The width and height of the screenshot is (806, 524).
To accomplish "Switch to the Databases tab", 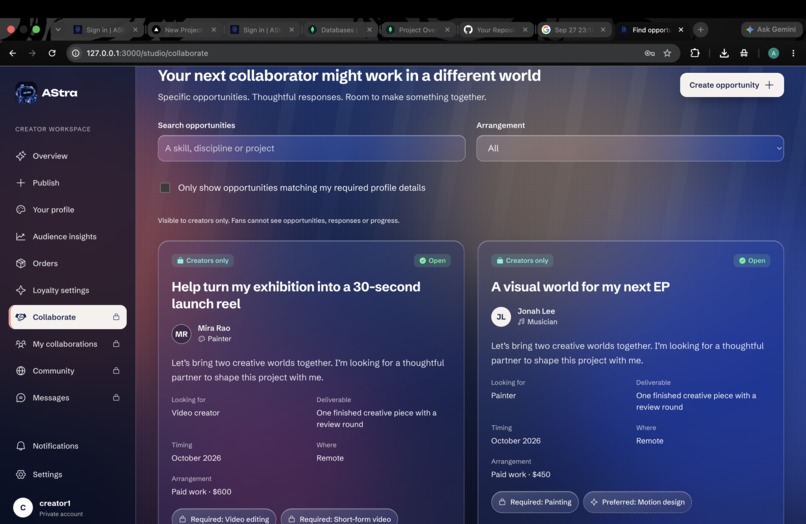I will (x=337, y=30).
